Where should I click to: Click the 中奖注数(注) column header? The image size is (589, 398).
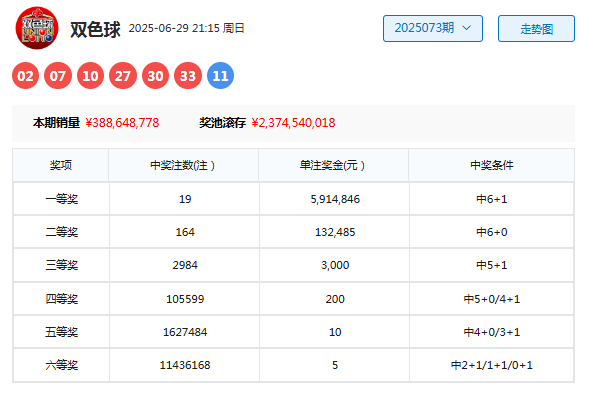pos(183,165)
